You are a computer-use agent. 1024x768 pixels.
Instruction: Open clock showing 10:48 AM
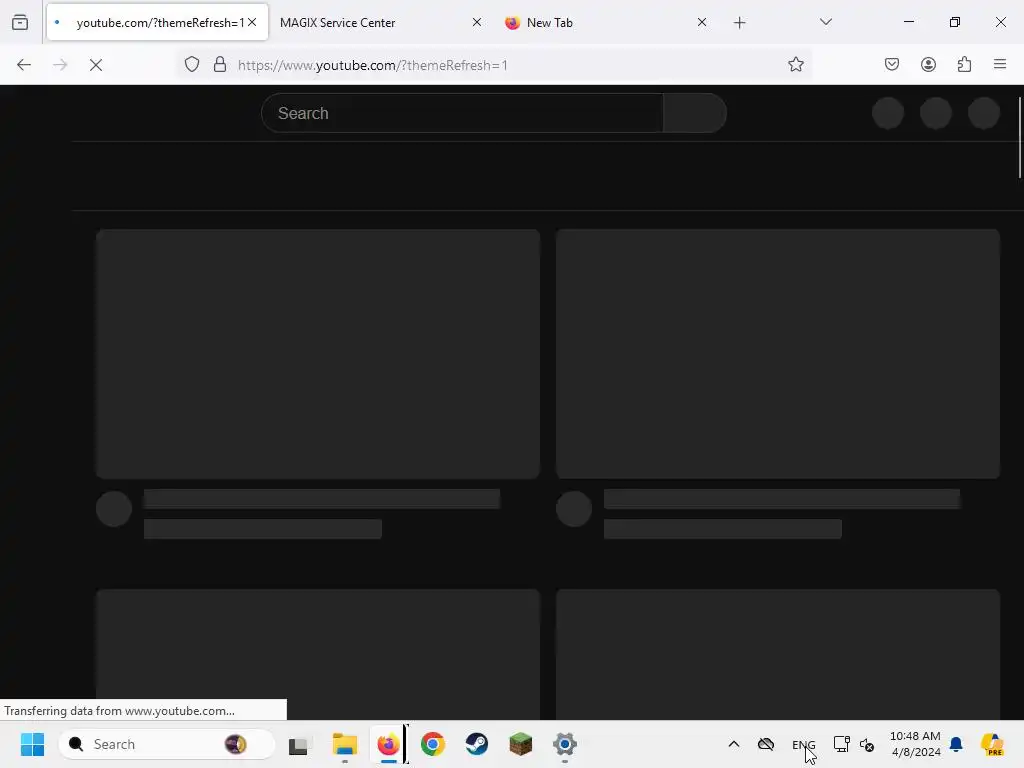click(x=916, y=744)
